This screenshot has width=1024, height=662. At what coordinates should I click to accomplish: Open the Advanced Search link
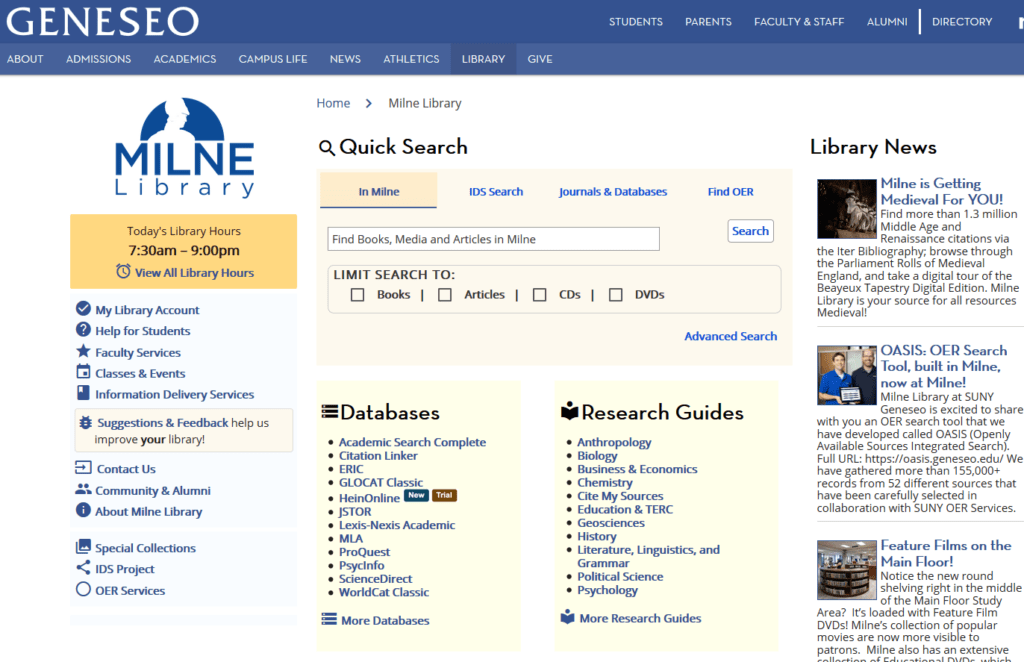tap(730, 336)
